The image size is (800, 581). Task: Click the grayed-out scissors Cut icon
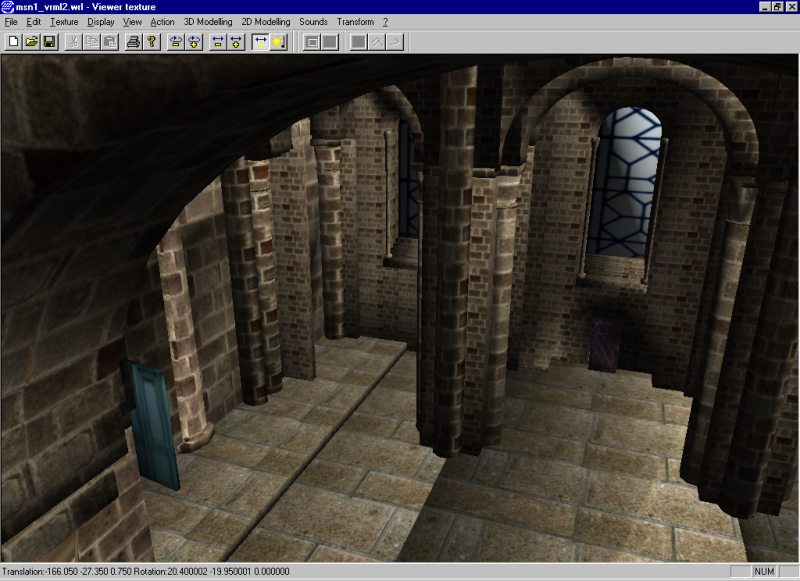pos(73,42)
